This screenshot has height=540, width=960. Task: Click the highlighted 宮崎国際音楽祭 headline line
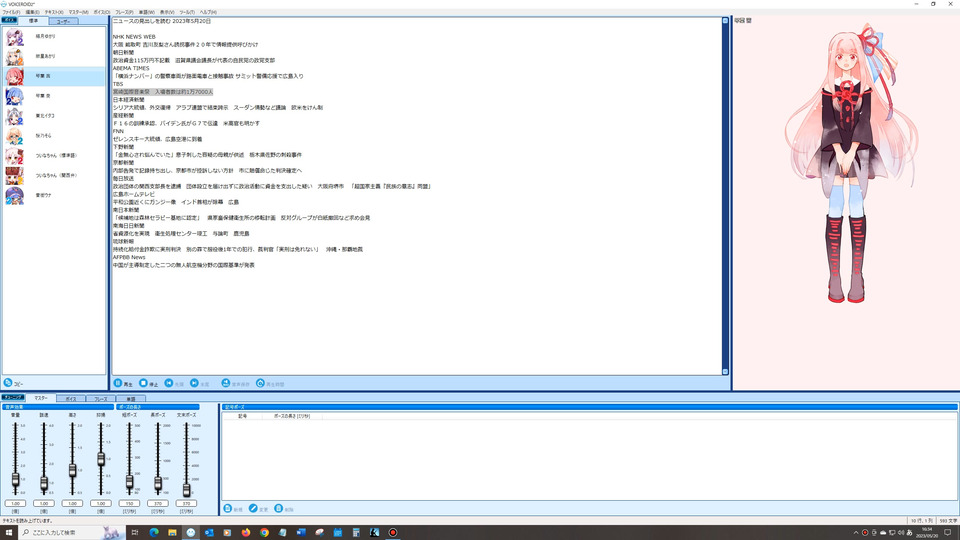click(x=163, y=92)
